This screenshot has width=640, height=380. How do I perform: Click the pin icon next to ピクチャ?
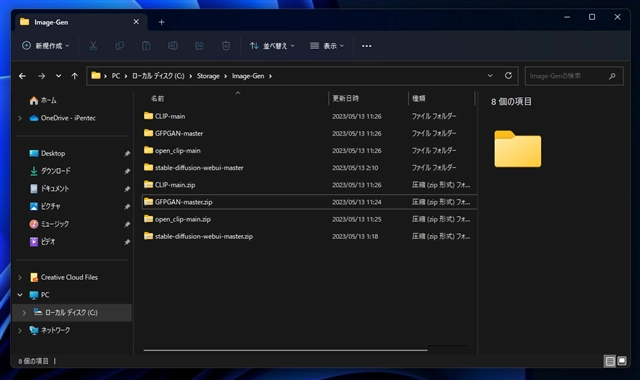click(x=127, y=207)
